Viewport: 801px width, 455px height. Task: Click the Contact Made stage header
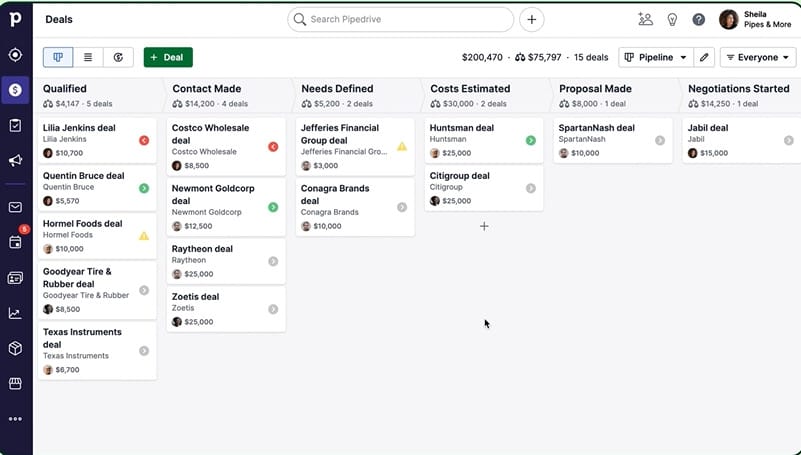pos(206,88)
